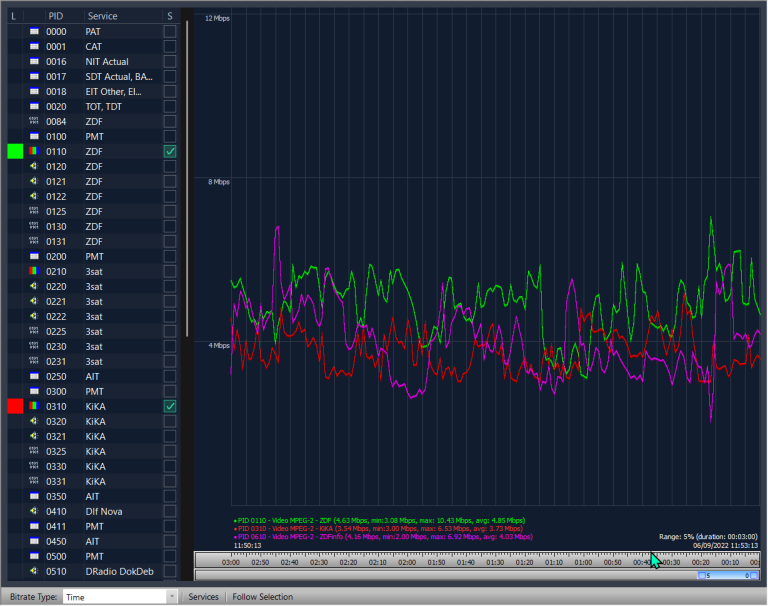Check the graph checkbox for PID 0410 Dlf Nova

(x=170, y=511)
